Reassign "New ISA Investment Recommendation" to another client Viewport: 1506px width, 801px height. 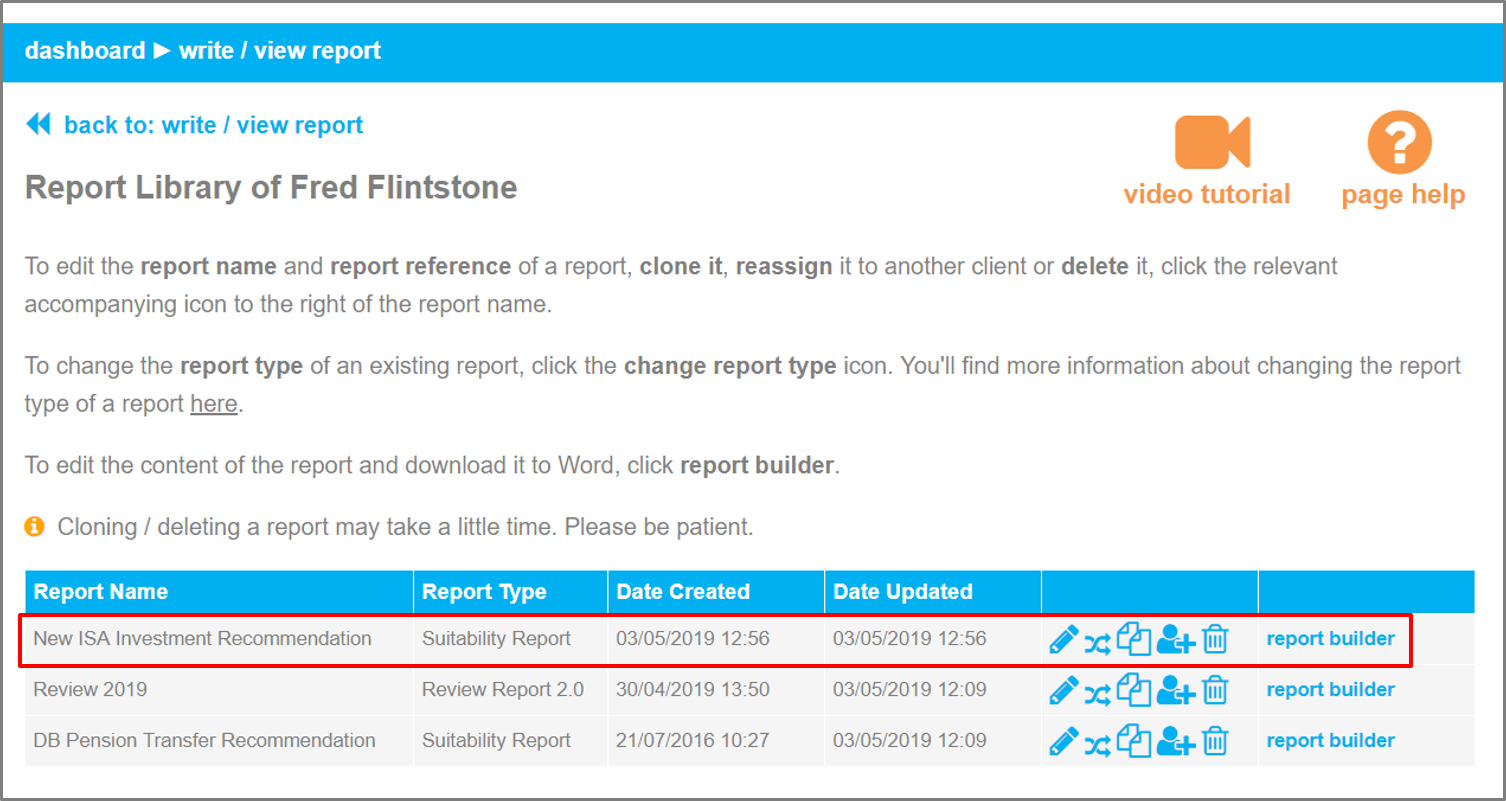click(1176, 638)
